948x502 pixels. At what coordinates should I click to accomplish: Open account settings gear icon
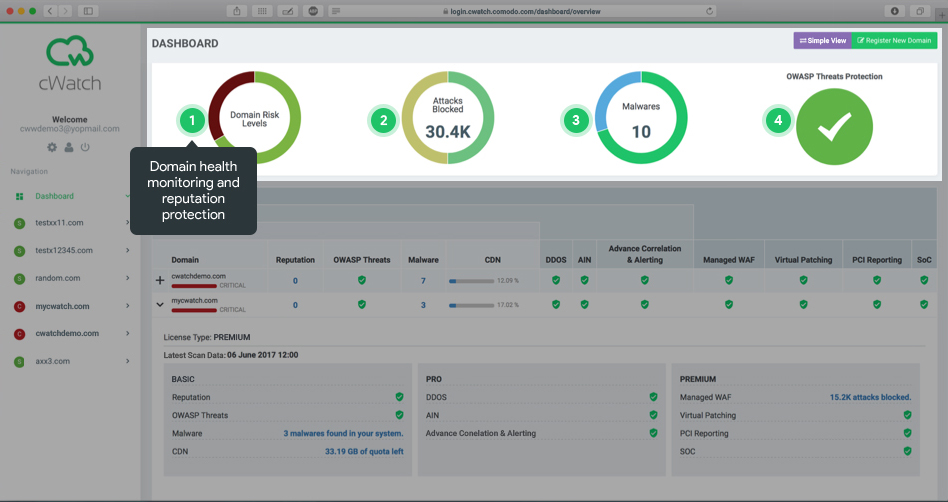tap(52, 147)
